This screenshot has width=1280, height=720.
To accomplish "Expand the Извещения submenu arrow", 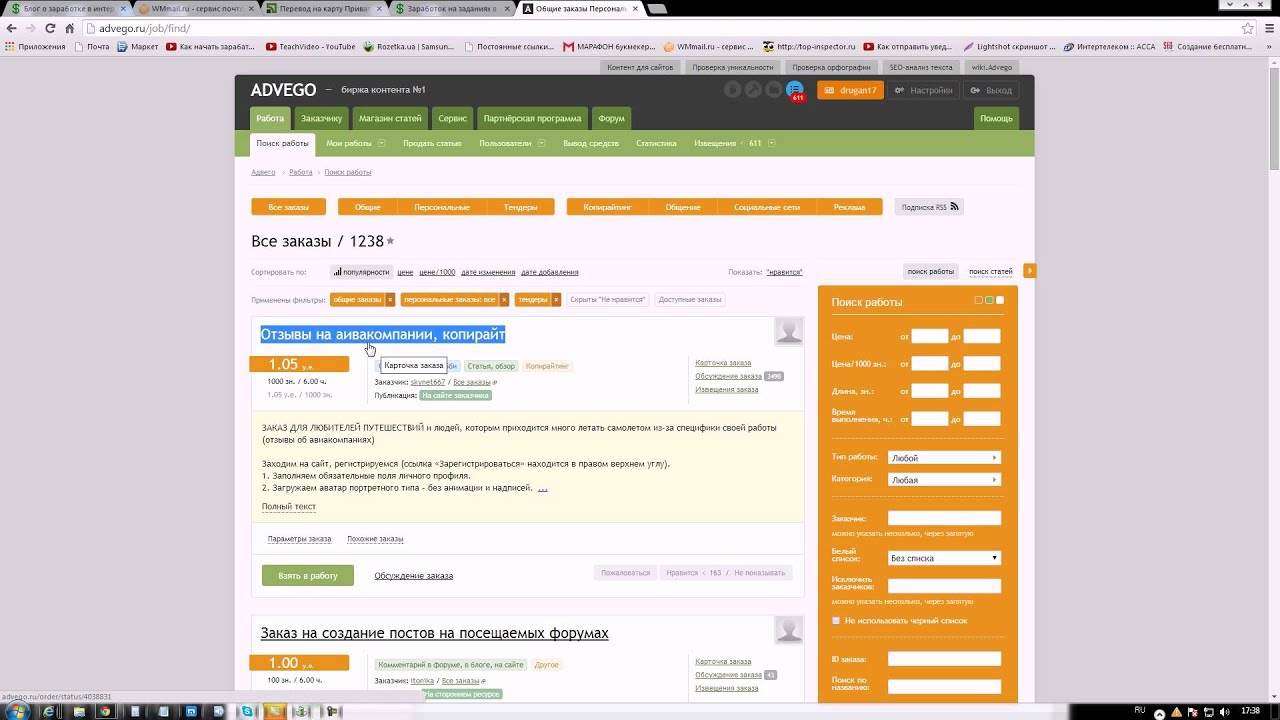I will (771, 143).
